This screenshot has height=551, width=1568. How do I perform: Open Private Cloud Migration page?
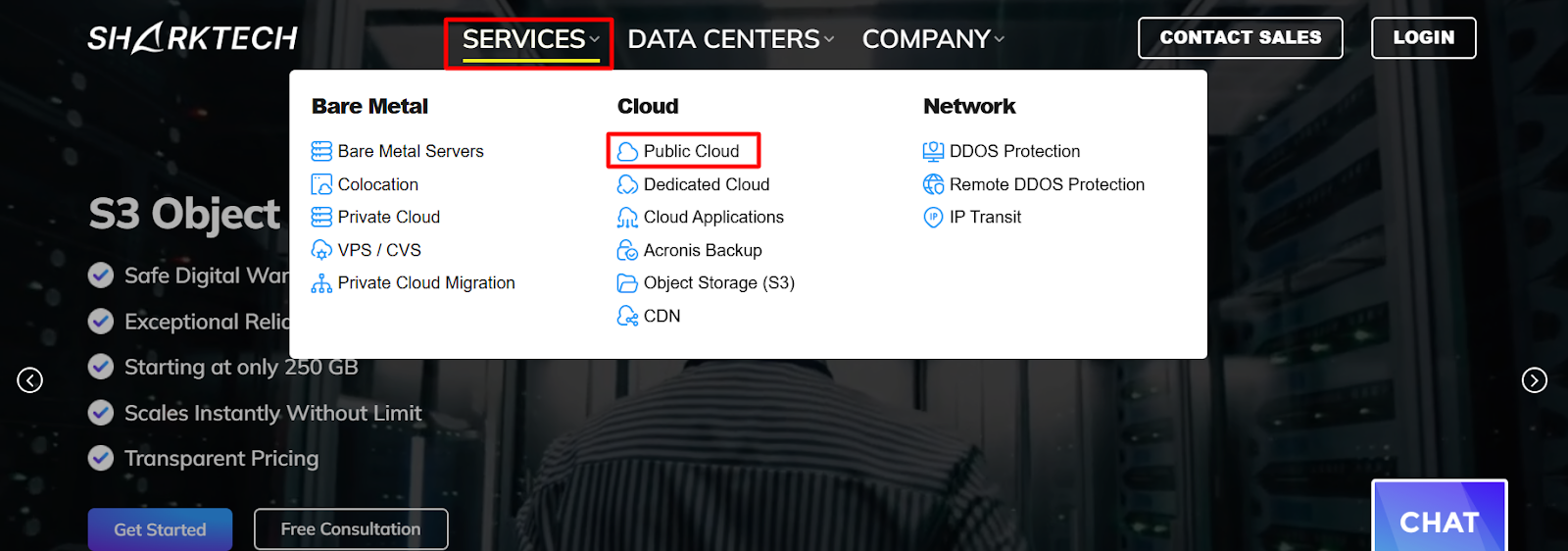pos(426,282)
